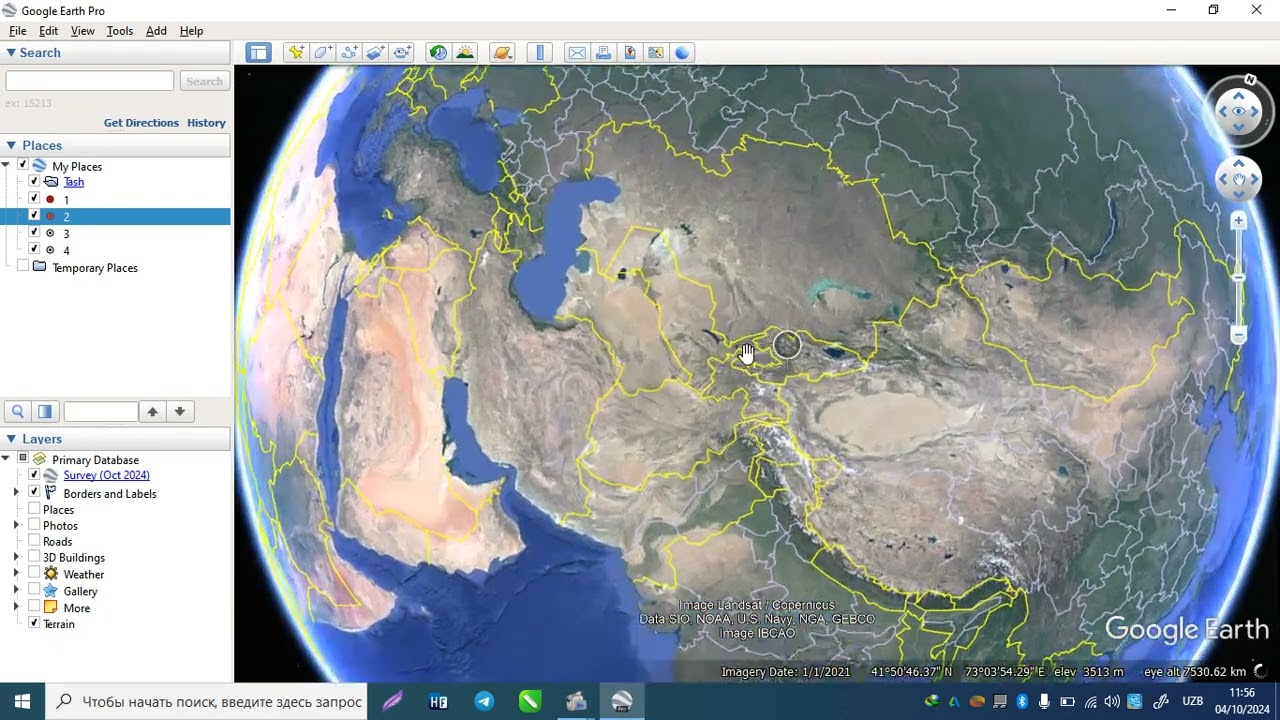Enable the Places layer checkbox
This screenshot has height=720, width=1280.
tap(34, 509)
